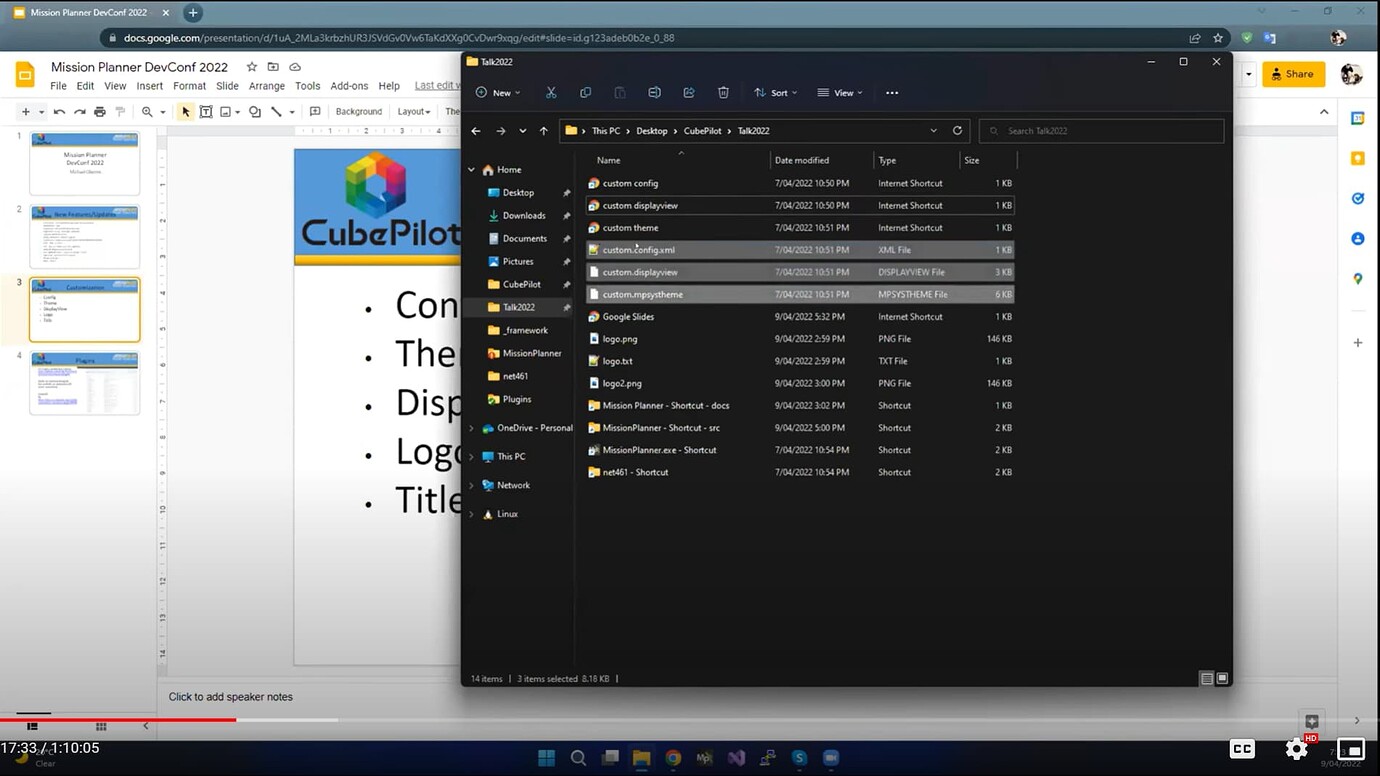The width and height of the screenshot is (1380, 776).
Task: Open the Arrange menu in Slides
Action: [266, 86]
